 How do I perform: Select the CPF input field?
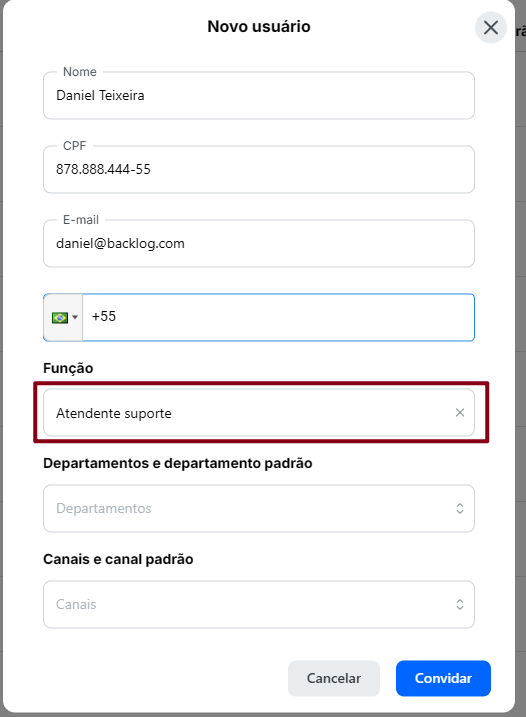(259, 170)
